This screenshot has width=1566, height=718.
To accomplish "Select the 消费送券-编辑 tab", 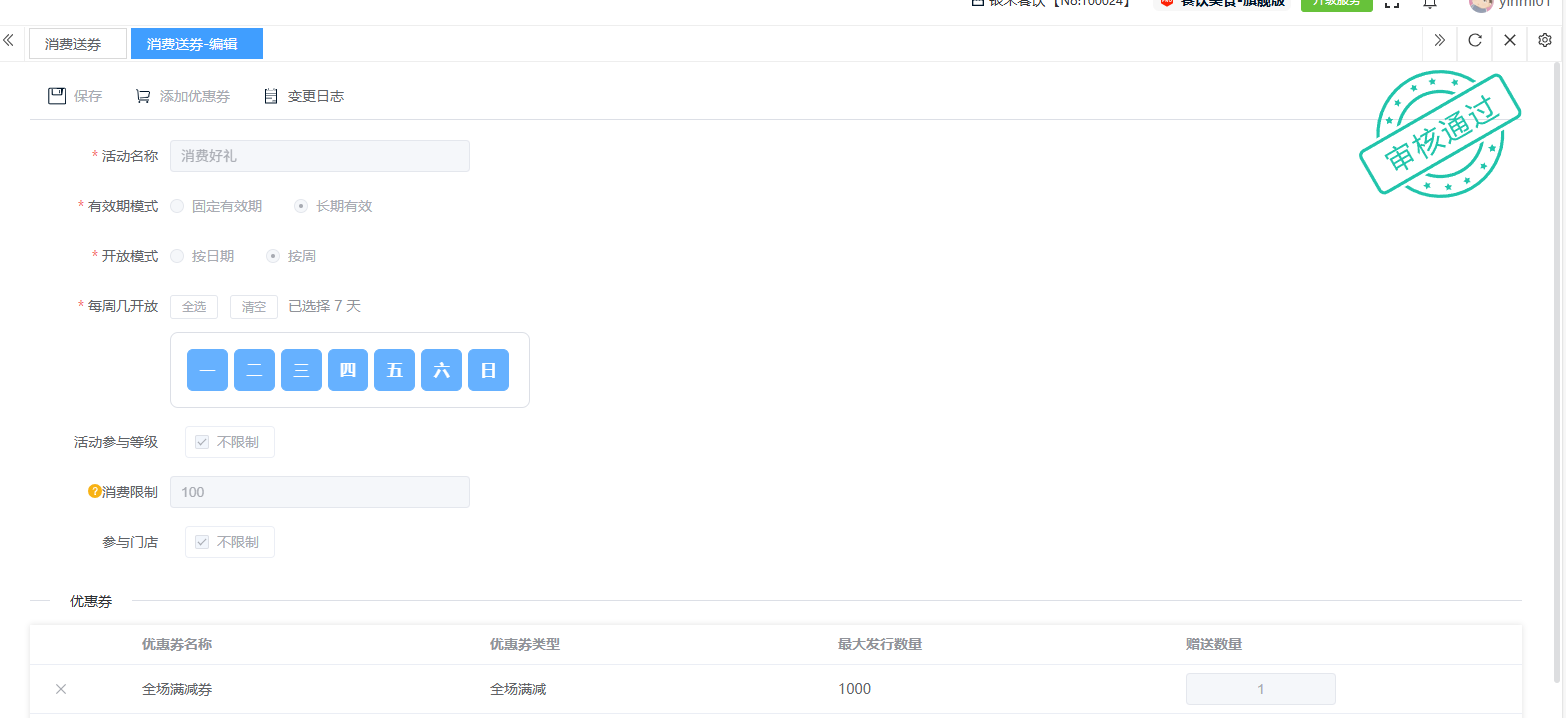I will [x=196, y=44].
